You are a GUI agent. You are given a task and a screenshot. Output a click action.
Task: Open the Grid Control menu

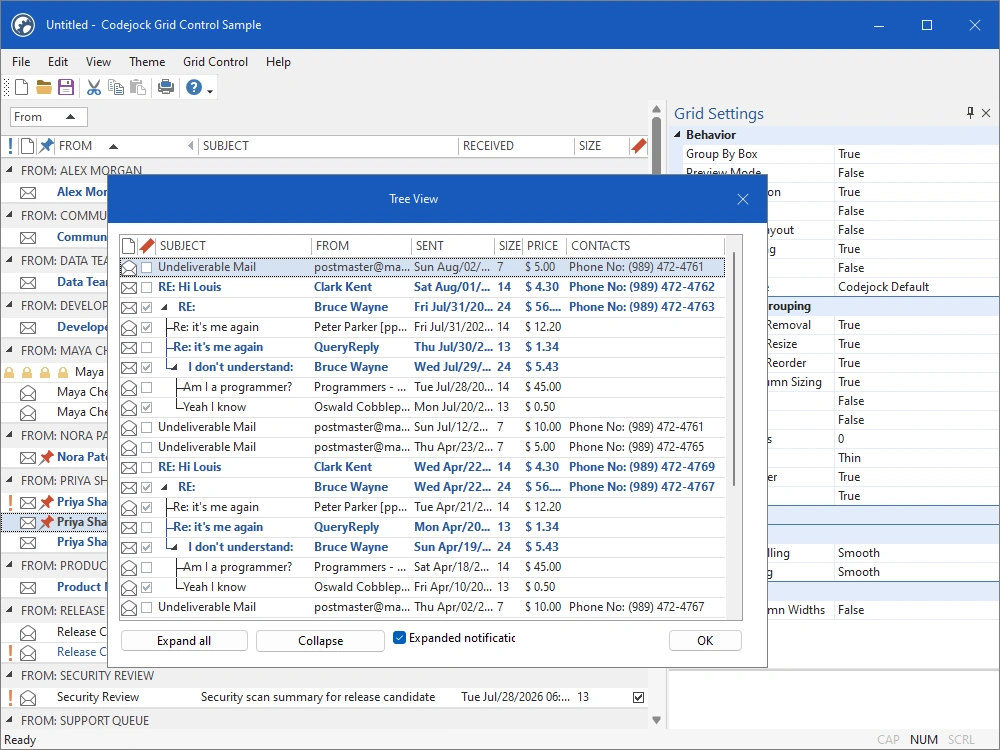[215, 62]
